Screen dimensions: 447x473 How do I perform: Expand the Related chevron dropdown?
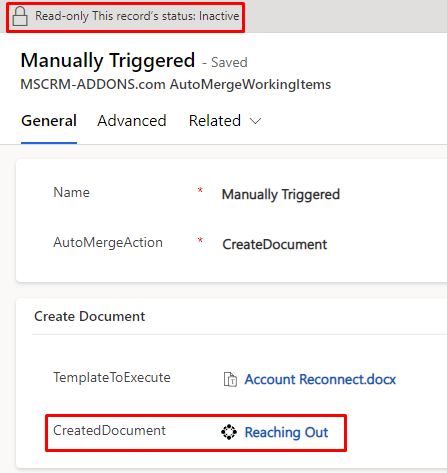click(255, 121)
